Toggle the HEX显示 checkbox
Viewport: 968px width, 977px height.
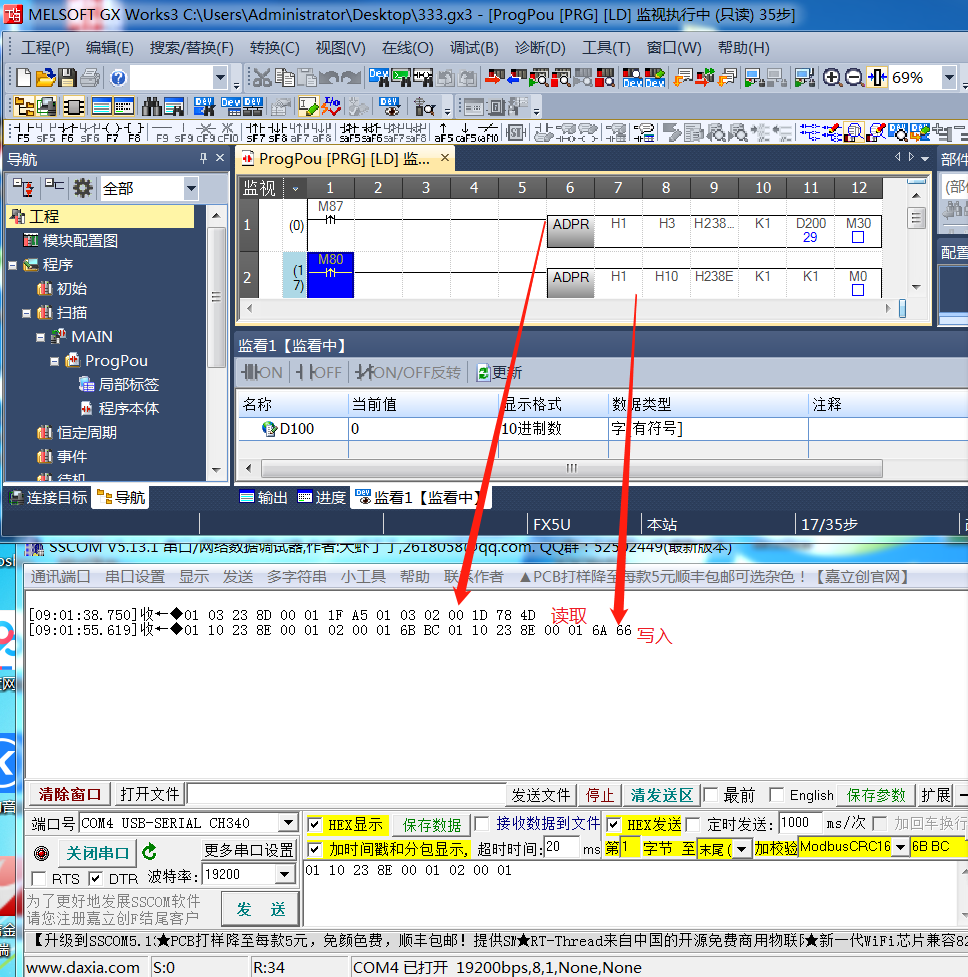[315, 825]
